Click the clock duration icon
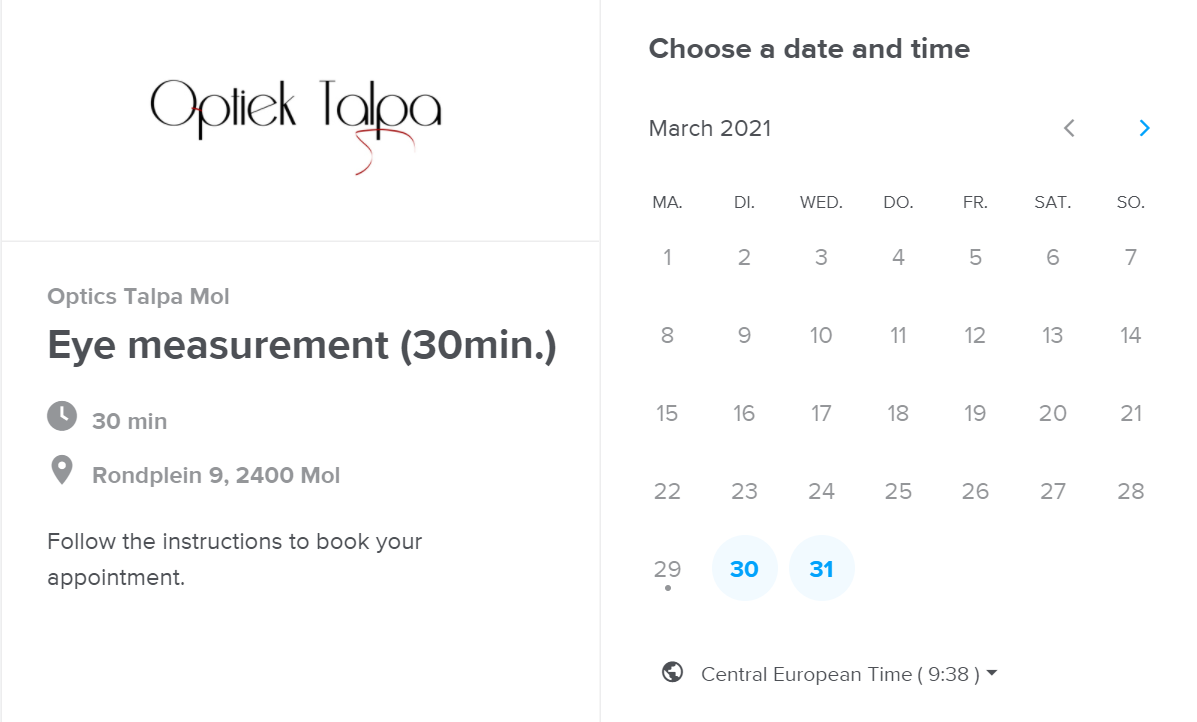This screenshot has height=722, width=1197. point(62,417)
